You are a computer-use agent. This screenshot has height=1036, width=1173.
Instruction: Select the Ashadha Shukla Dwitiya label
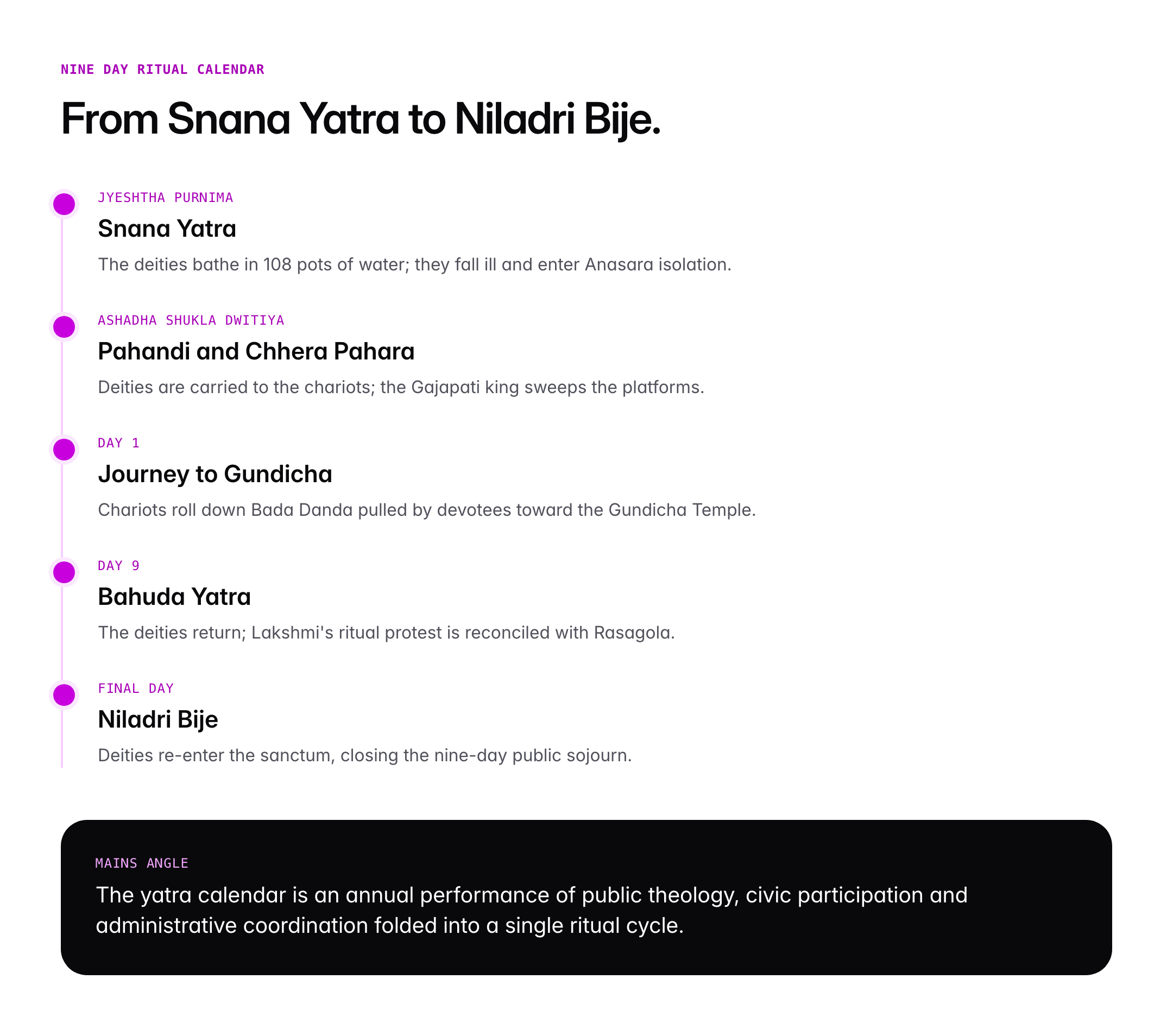click(x=191, y=321)
